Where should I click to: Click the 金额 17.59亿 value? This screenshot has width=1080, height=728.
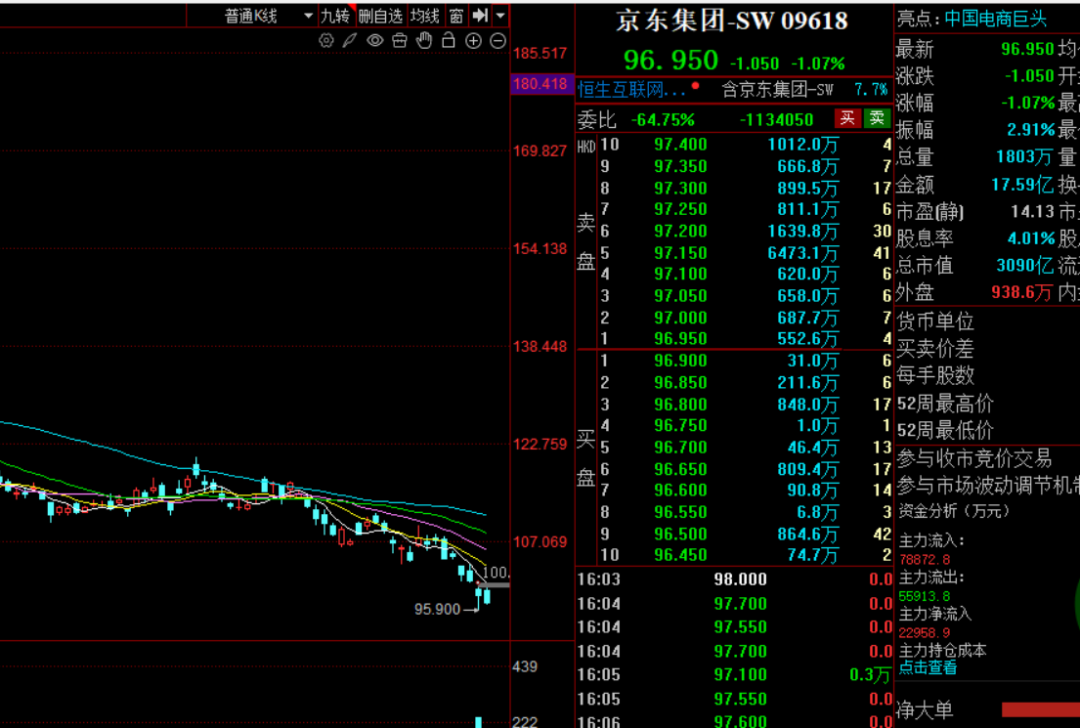click(x=1022, y=185)
